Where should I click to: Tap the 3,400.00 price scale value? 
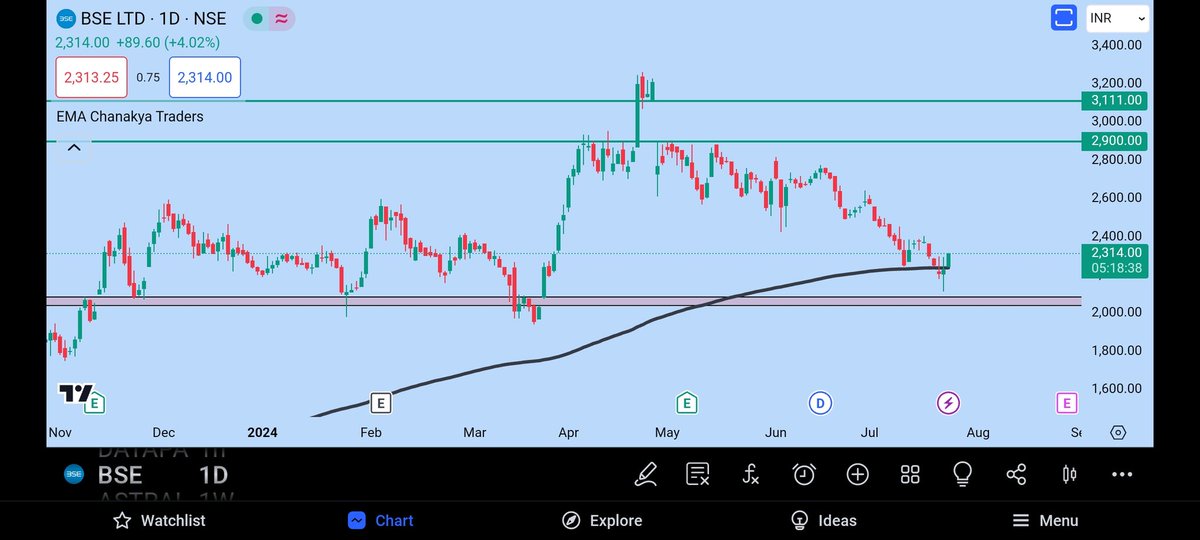pyautogui.click(x=1117, y=45)
